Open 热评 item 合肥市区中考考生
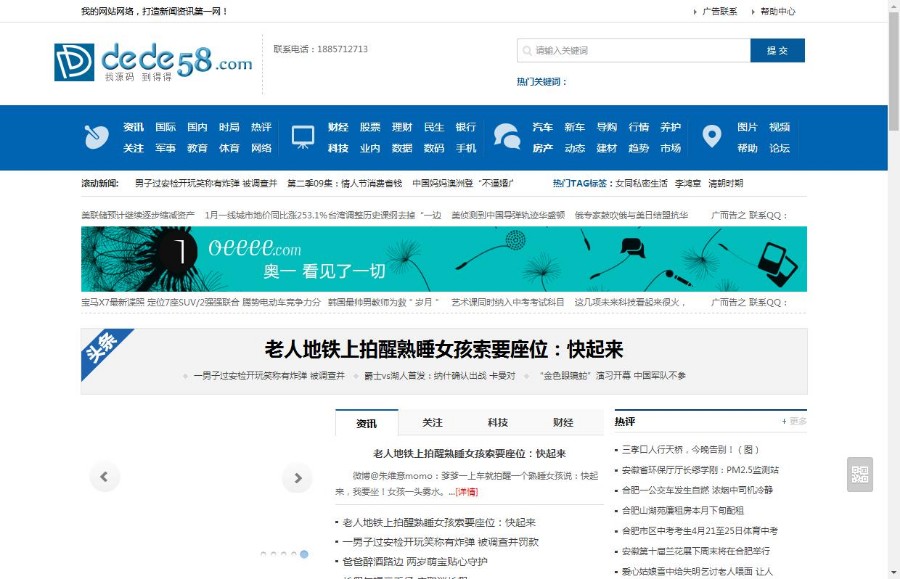The width and height of the screenshot is (900, 579). point(700,531)
